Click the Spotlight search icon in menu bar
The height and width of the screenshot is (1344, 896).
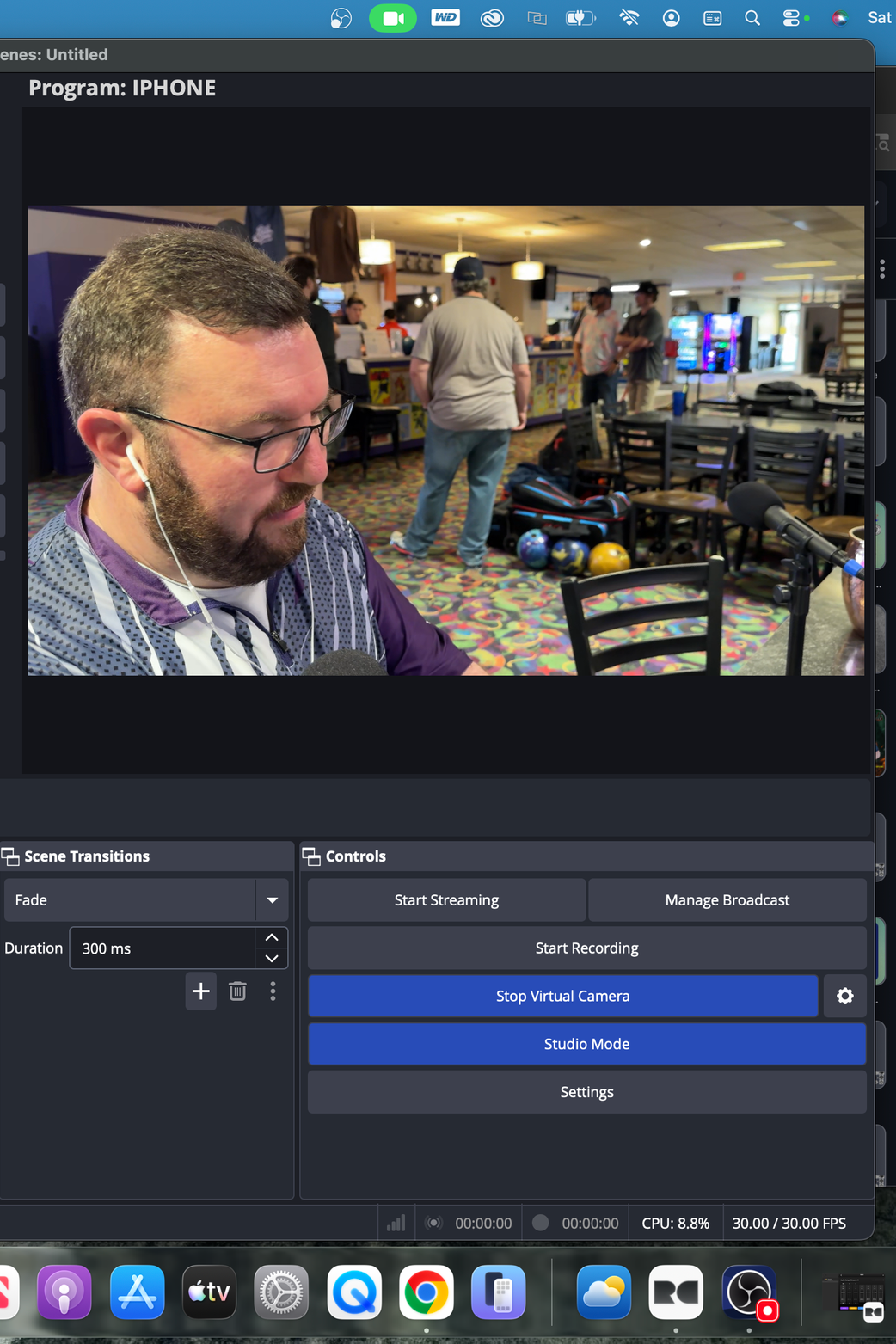(x=752, y=17)
